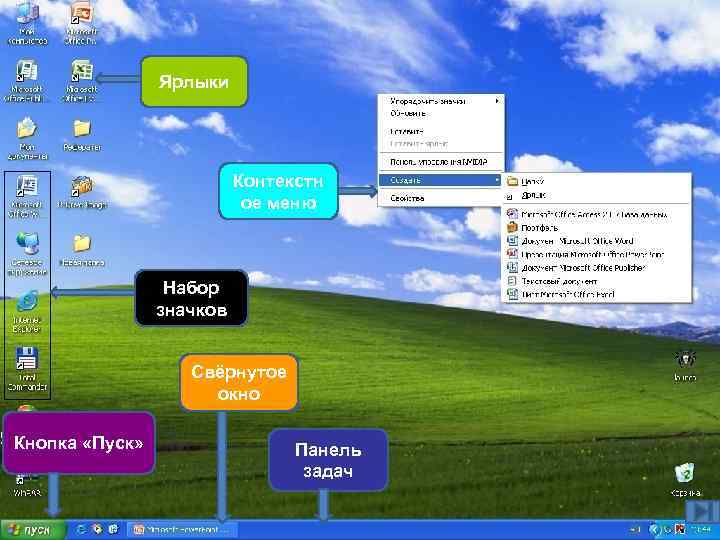Choose Презентация Microsoft Office PowerPoint in submenu
Image resolution: width=720 pixels, height=540 pixels.
coord(596,254)
